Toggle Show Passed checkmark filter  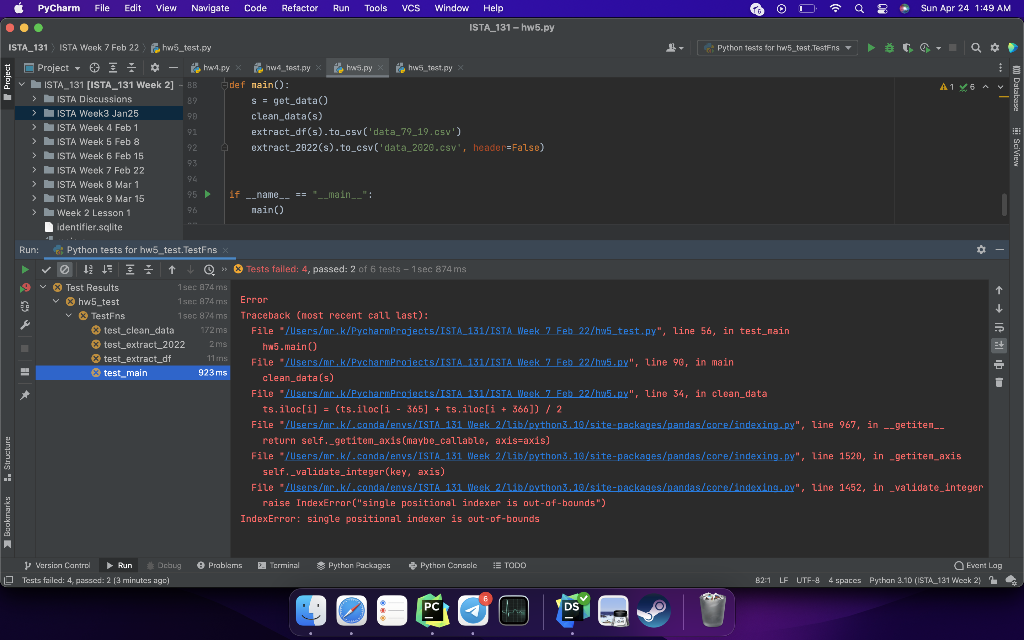(x=46, y=269)
